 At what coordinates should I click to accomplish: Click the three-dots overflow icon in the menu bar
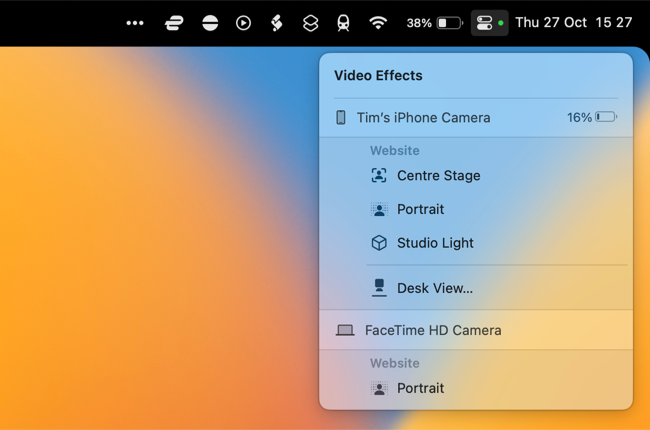tap(135, 23)
